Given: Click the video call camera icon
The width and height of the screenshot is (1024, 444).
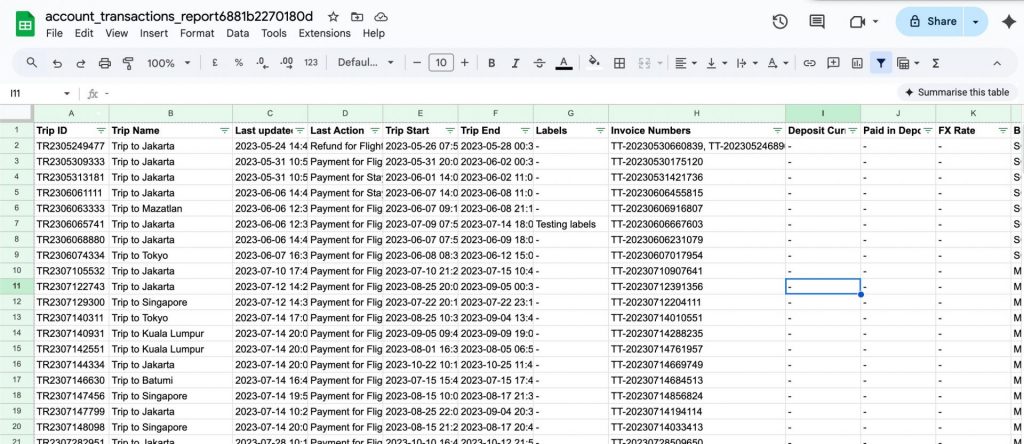Looking at the screenshot, I should pyautogui.click(x=857, y=22).
